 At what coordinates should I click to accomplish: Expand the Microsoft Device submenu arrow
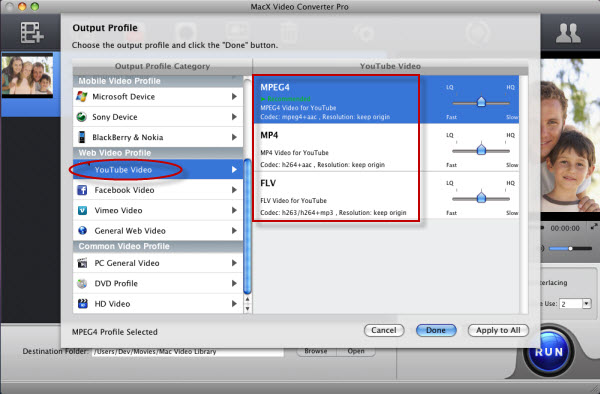(234, 96)
